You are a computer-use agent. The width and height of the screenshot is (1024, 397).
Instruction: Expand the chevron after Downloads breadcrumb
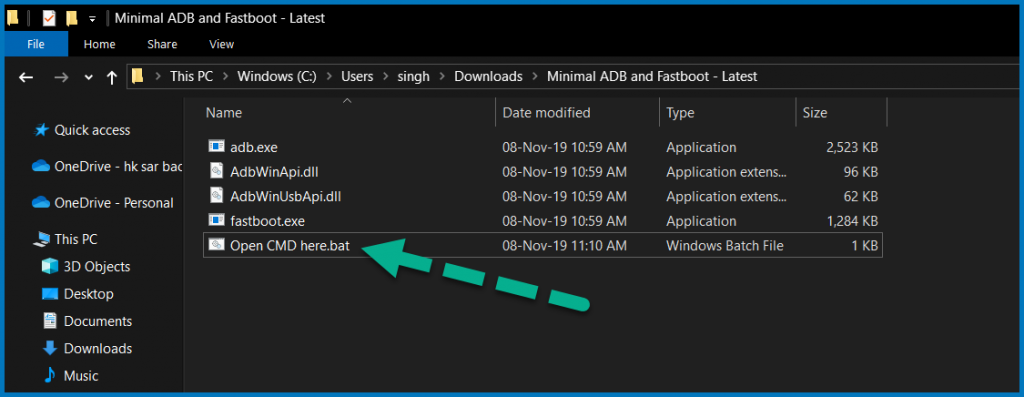coord(535,76)
